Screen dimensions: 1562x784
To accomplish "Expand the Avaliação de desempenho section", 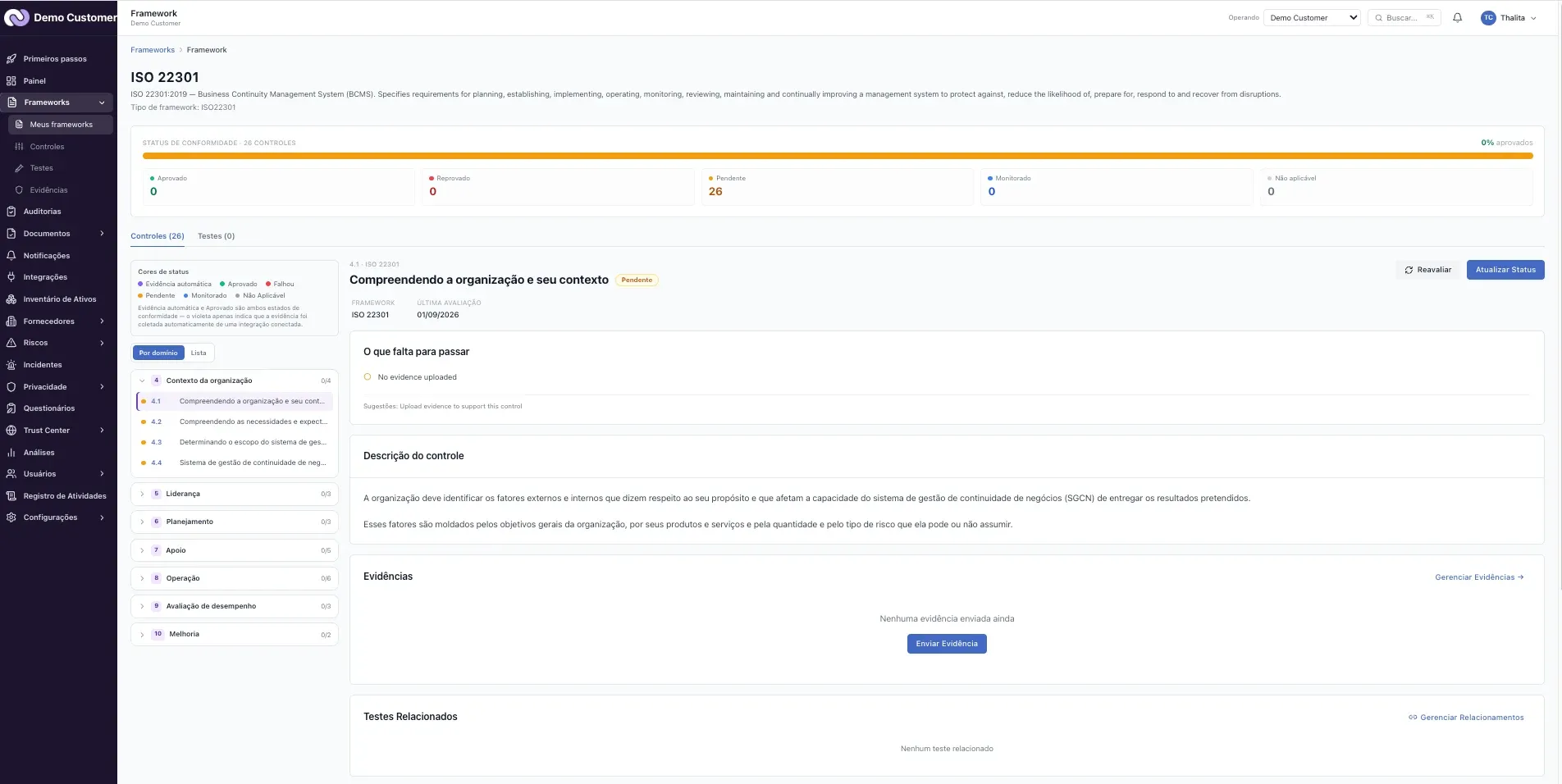I will click(235, 606).
